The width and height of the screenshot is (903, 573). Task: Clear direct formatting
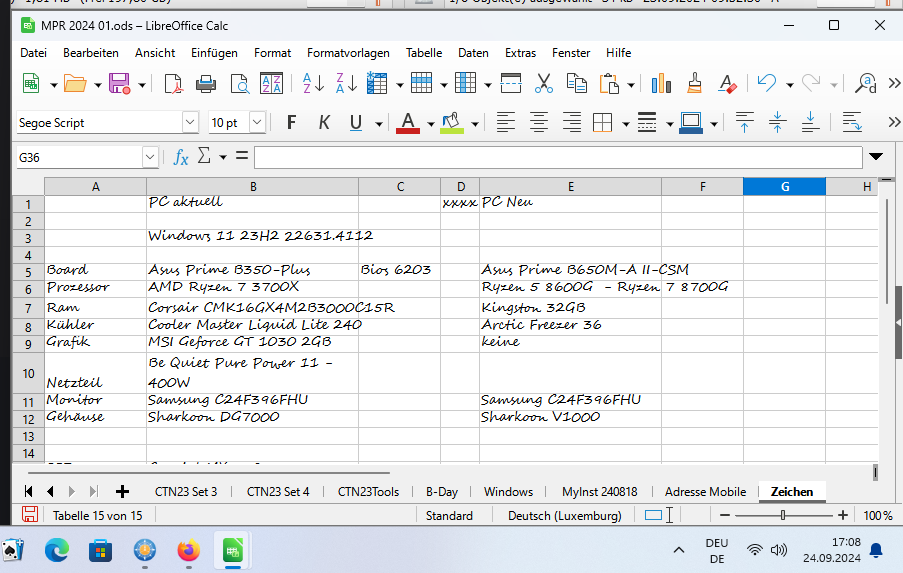pos(727,84)
